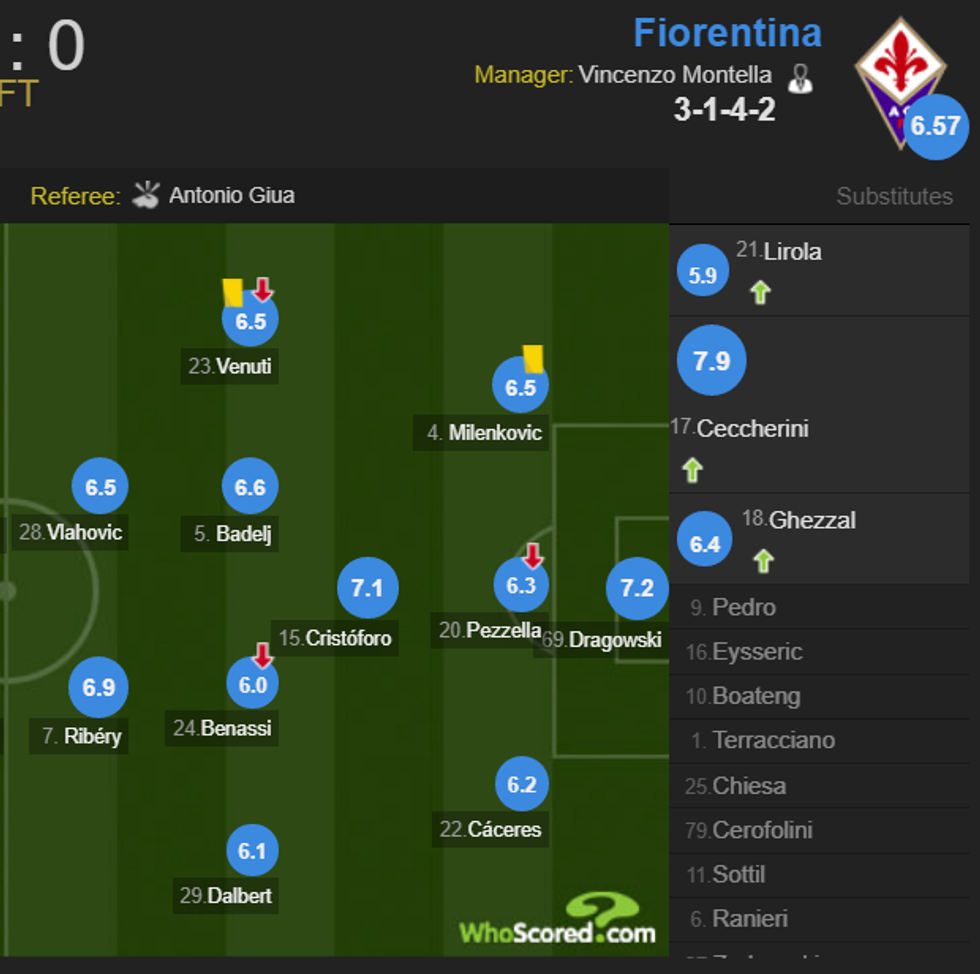Click Pezzella's red substitution arrow

pos(533,556)
